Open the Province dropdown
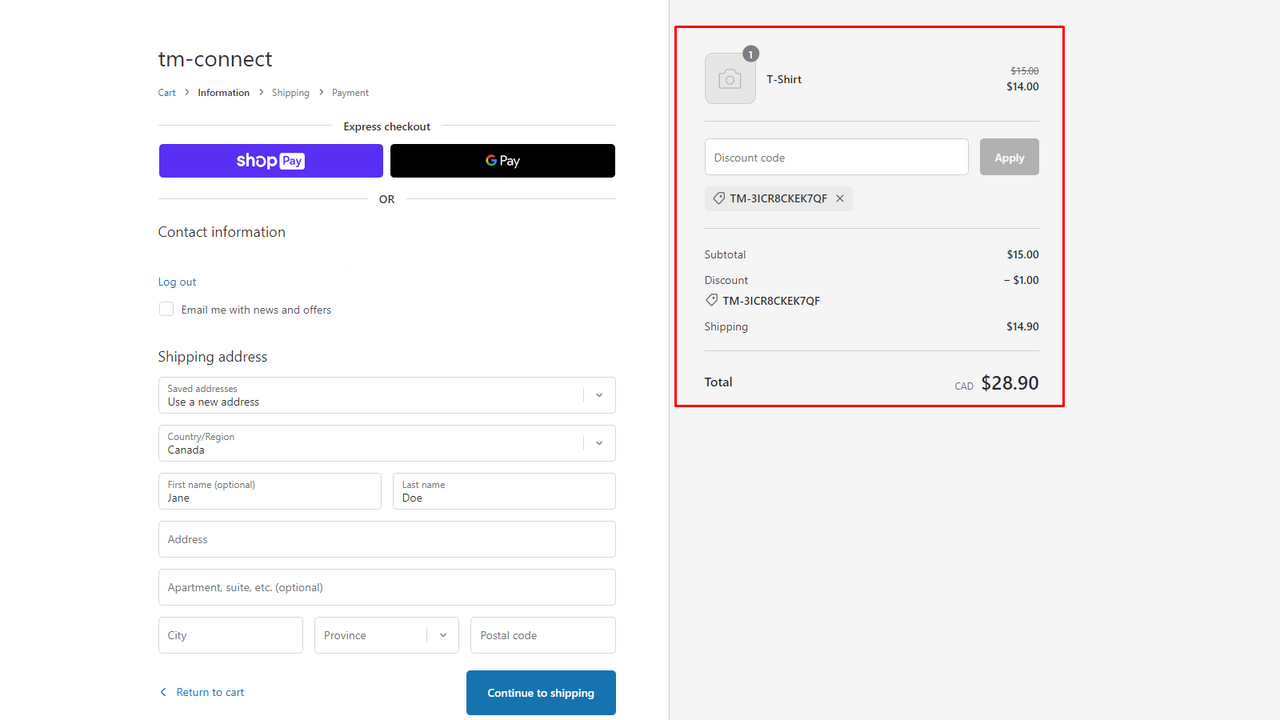This screenshot has height=720, width=1280. tap(387, 635)
